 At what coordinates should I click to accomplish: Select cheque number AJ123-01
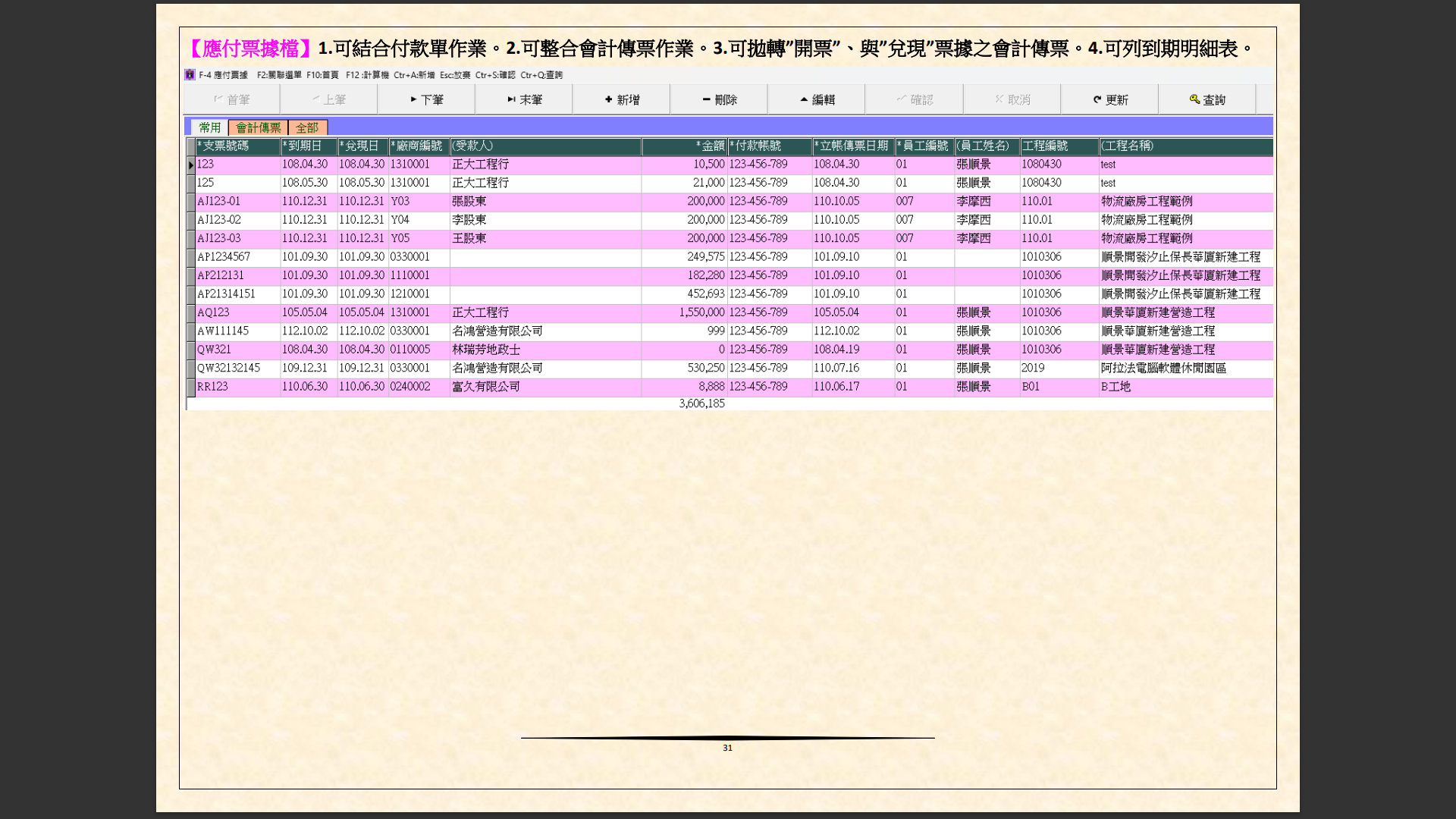click(x=237, y=202)
